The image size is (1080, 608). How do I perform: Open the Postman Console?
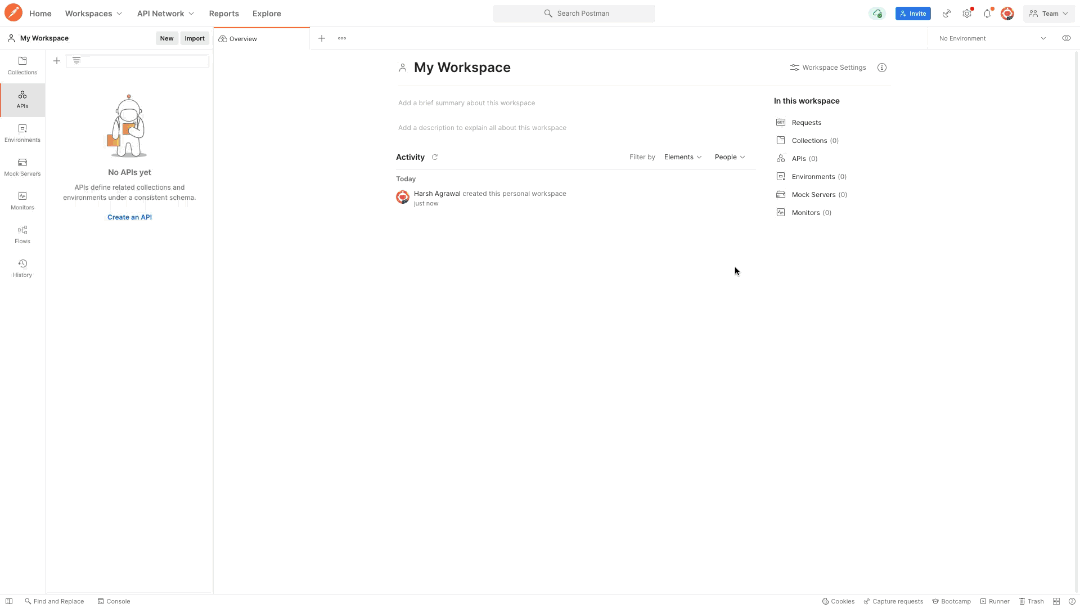click(113, 601)
